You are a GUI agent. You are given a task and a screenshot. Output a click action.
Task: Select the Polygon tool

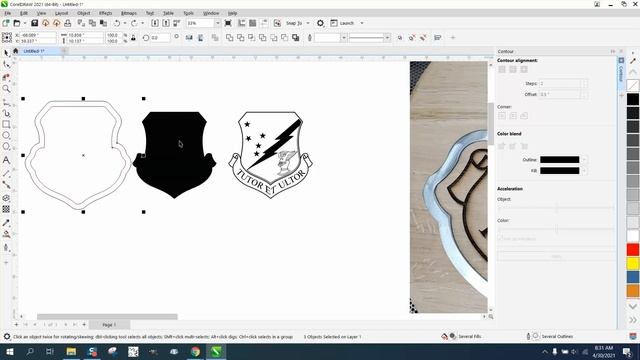(6, 147)
